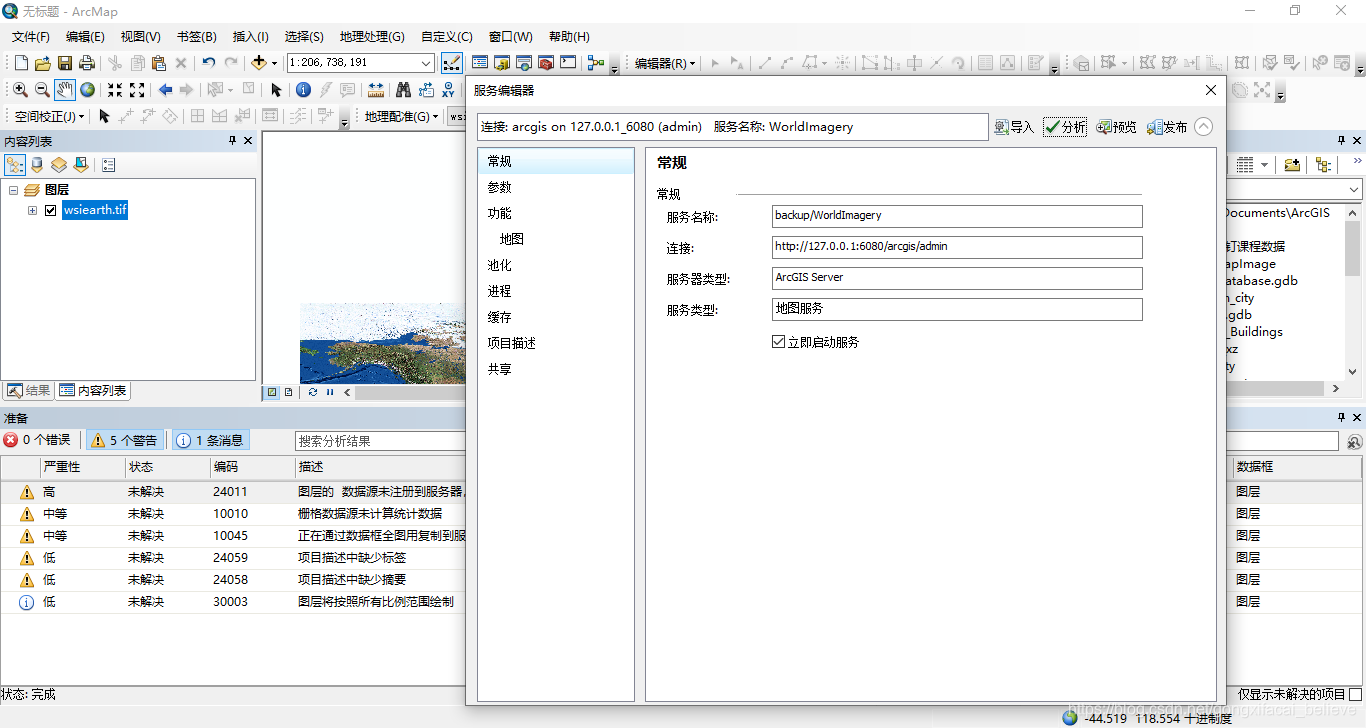Screen dimensions: 1366x728
Task: Click the 预览 button
Action: click(x=1117, y=127)
